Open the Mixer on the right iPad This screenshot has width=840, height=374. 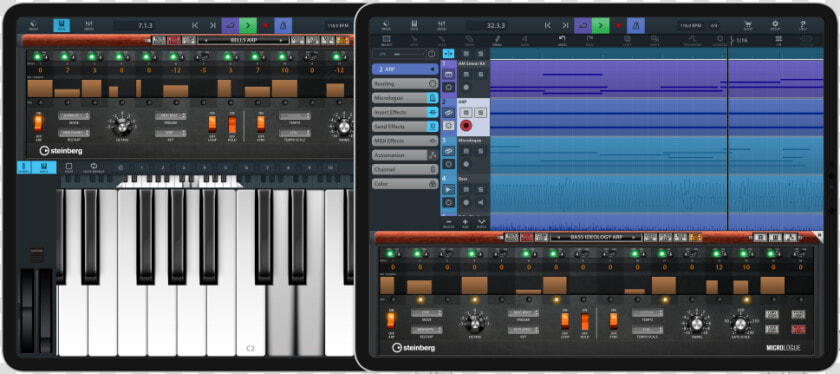pos(441,25)
